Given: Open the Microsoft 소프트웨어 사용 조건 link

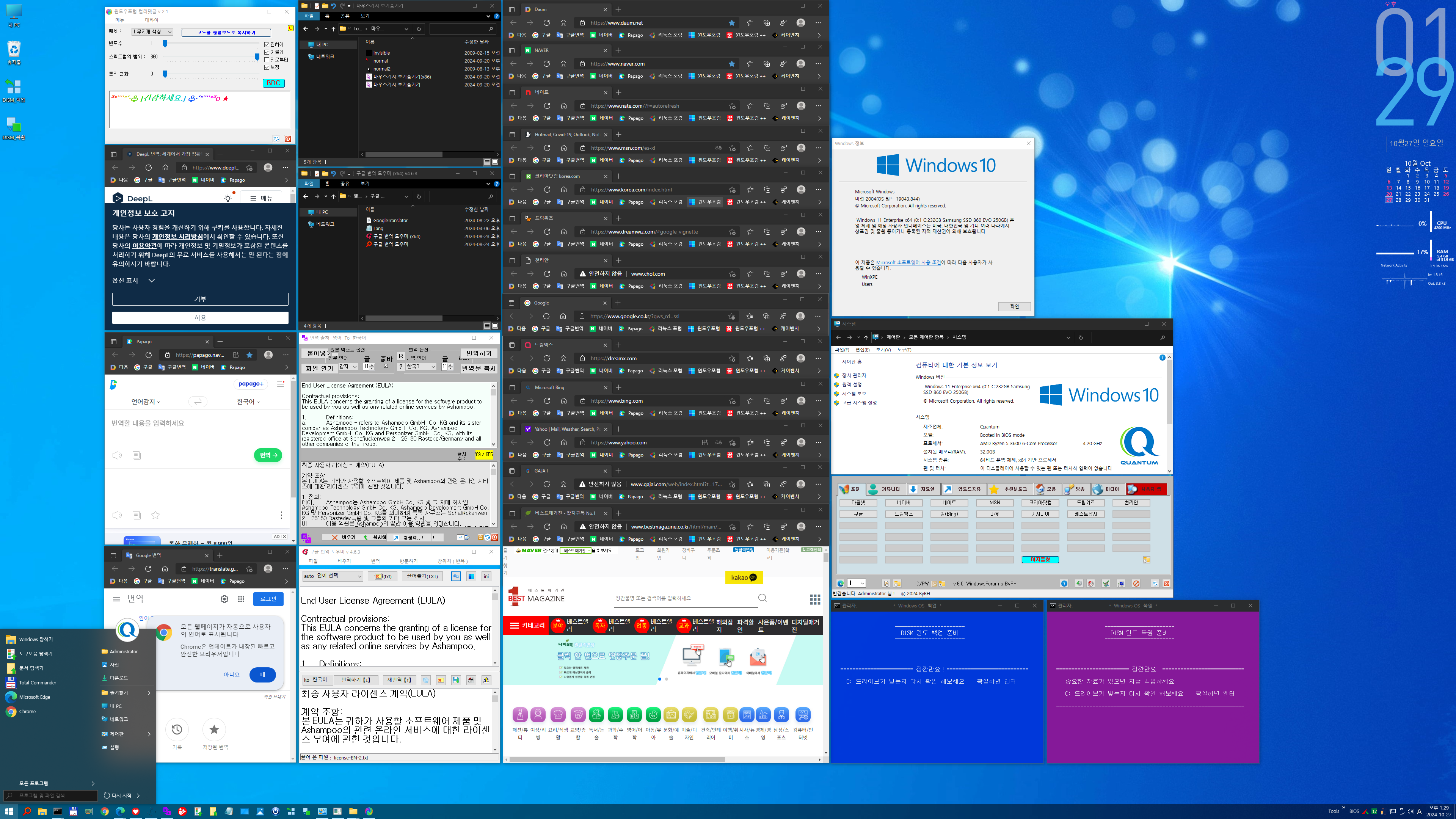Looking at the screenshot, I should pyautogui.click(x=908, y=263).
